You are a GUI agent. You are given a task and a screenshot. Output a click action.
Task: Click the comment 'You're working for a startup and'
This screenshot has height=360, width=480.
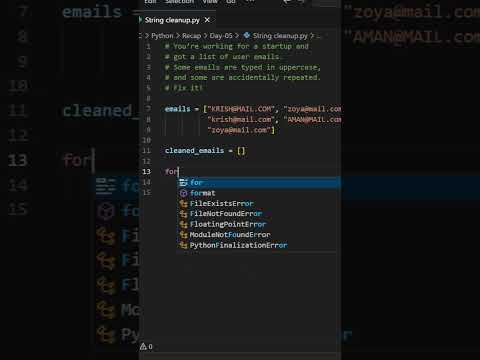click(x=241, y=46)
